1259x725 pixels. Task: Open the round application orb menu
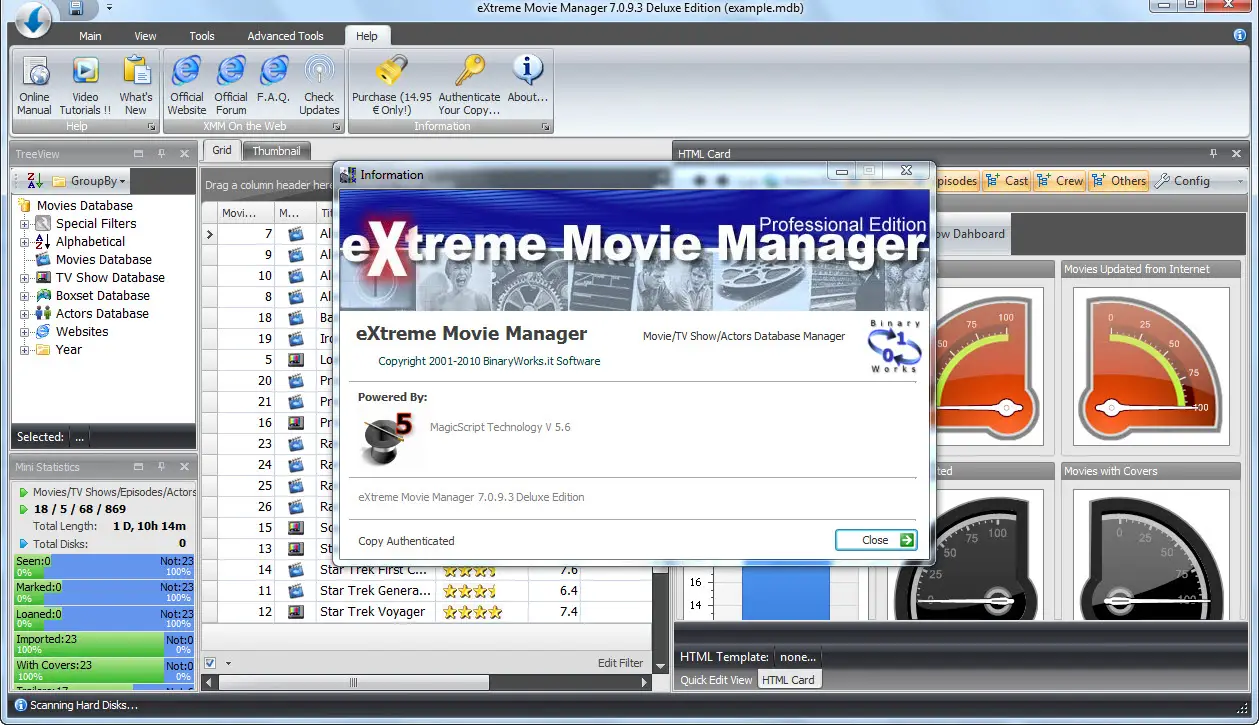click(x=33, y=20)
